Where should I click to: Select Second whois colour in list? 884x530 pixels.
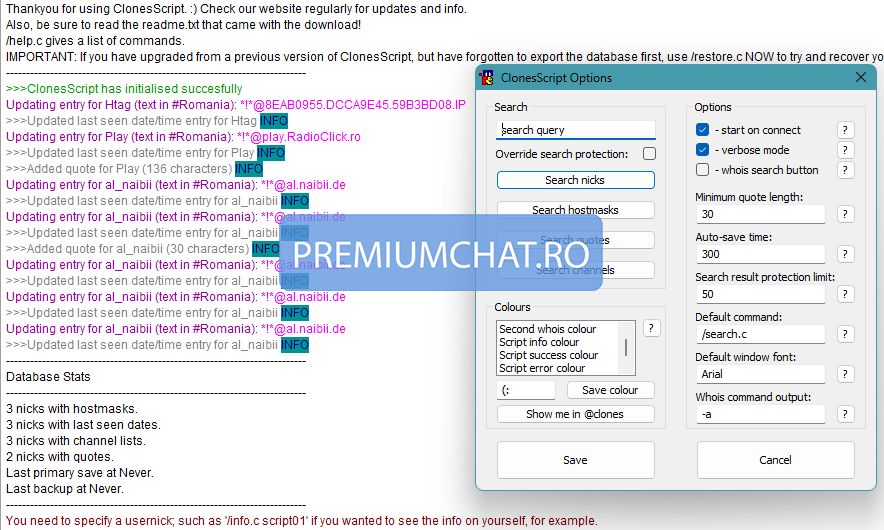coord(547,329)
